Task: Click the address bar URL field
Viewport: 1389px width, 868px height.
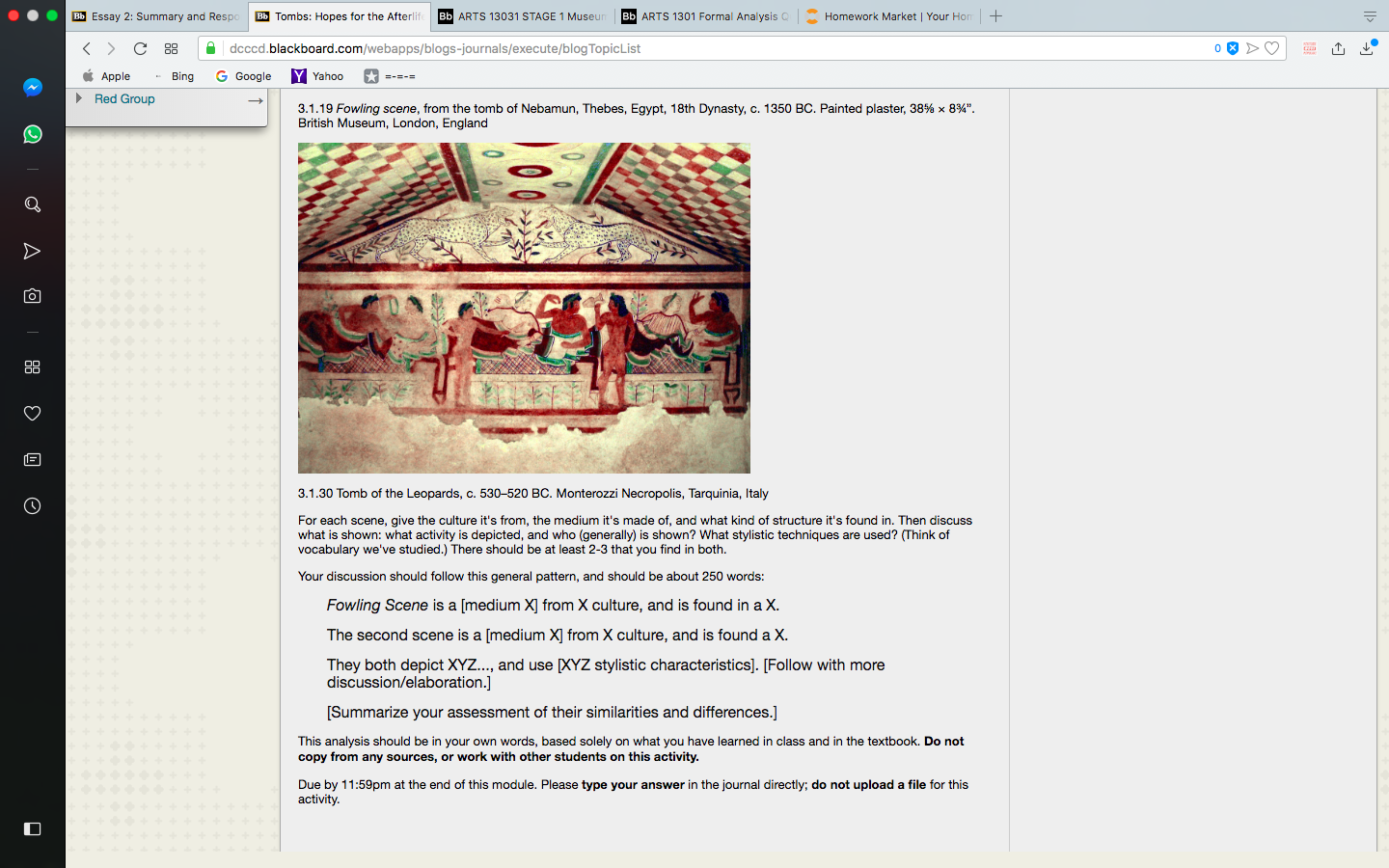Action: [x=714, y=48]
